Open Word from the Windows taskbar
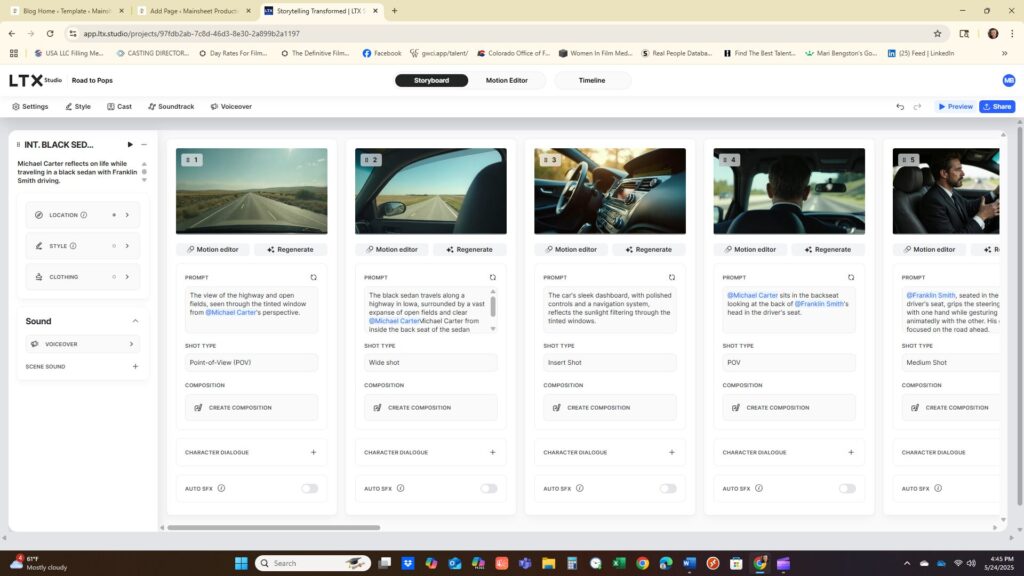The height and width of the screenshot is (576, 1024). click(x=688, y=563)
